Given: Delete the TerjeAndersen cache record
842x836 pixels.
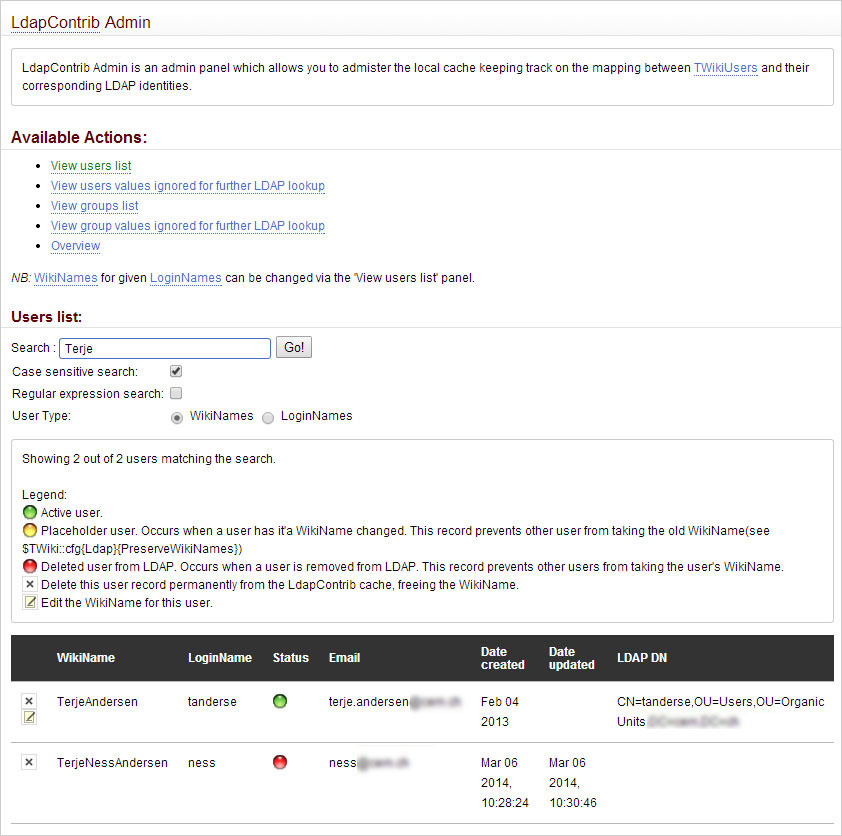Looking at the screenshot, I should [x=29, y=700].
